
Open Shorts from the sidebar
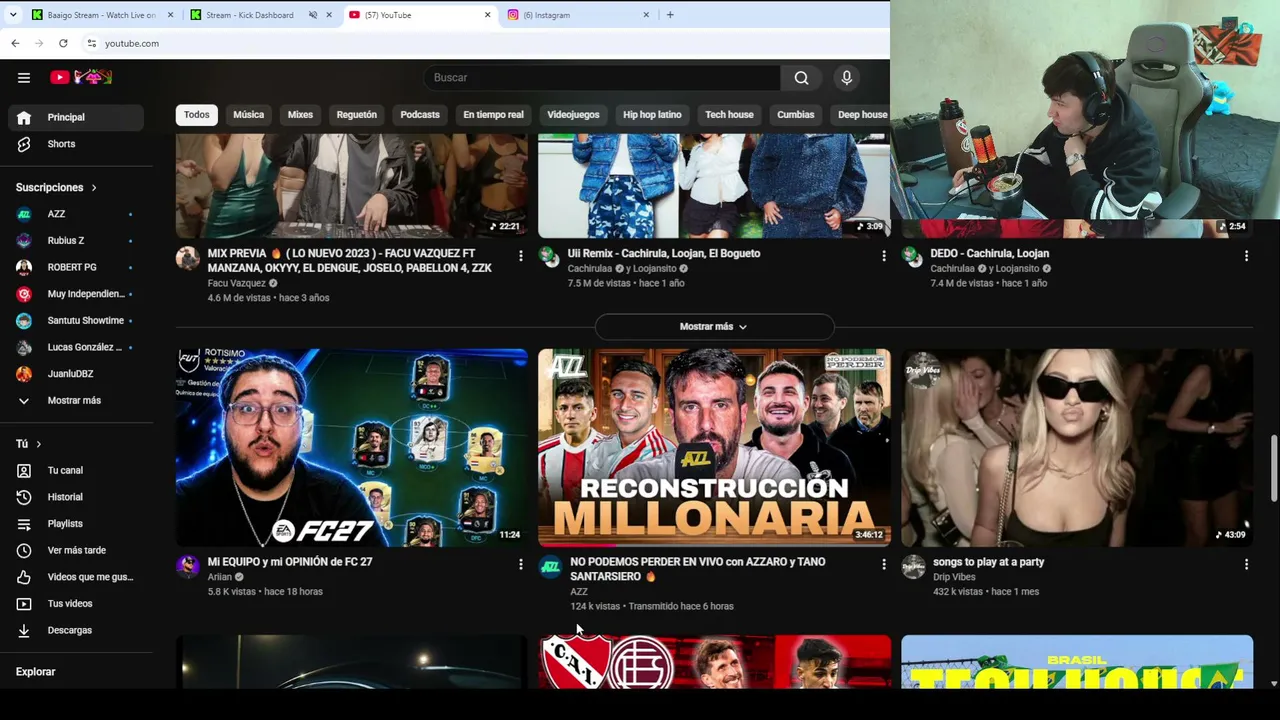click(x=76, y=144)
